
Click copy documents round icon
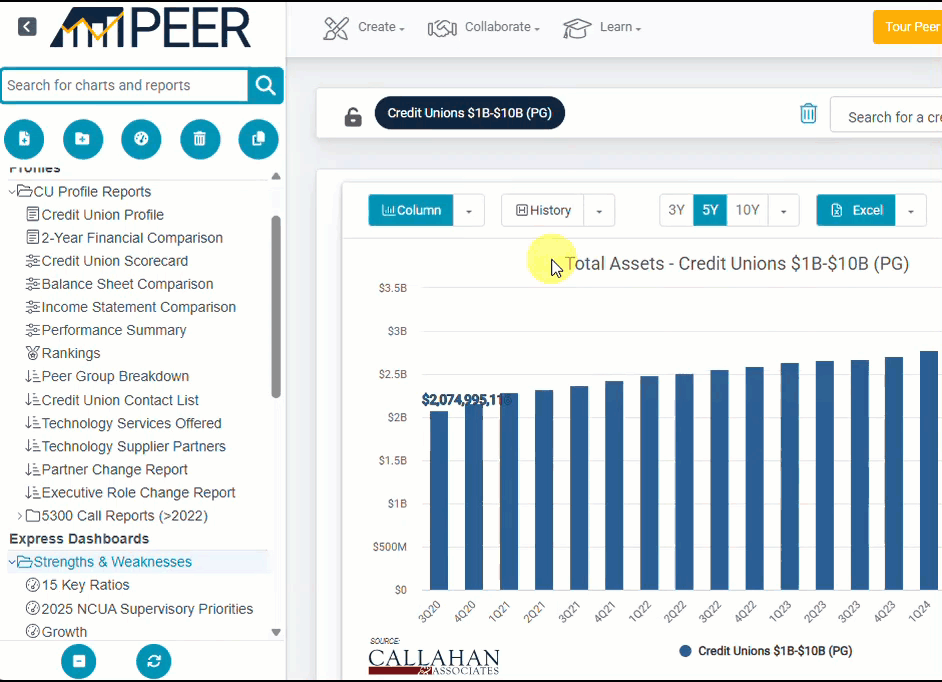click(258, 139)
